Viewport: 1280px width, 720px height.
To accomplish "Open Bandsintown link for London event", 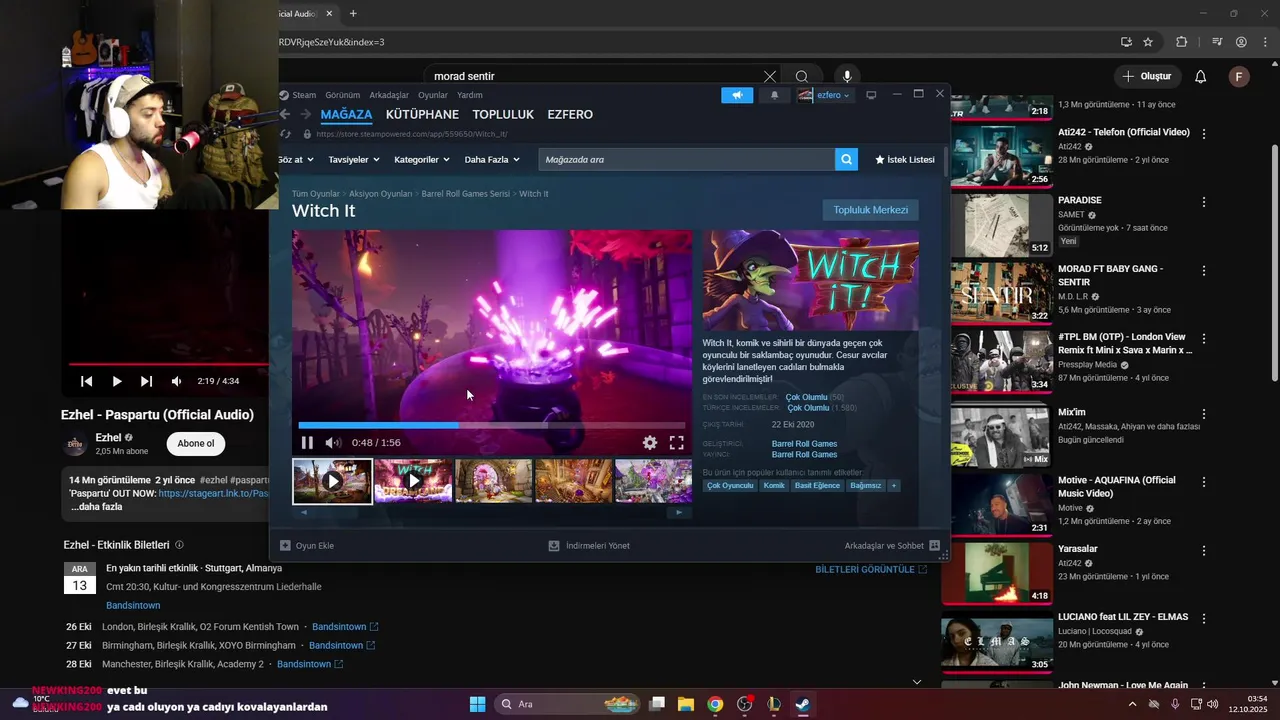I will point(344,626).
